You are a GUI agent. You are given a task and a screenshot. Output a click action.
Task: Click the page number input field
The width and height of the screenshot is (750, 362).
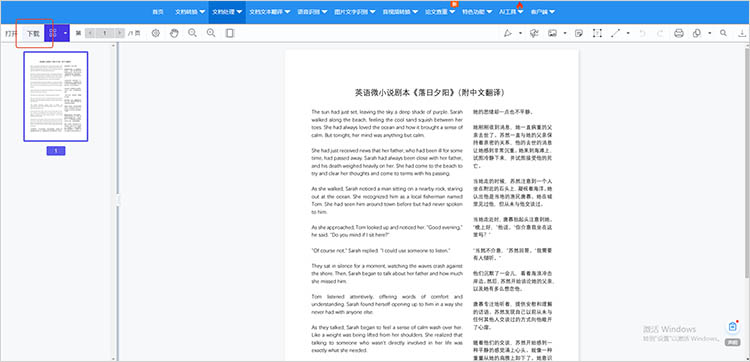click(x=105, y=33)
